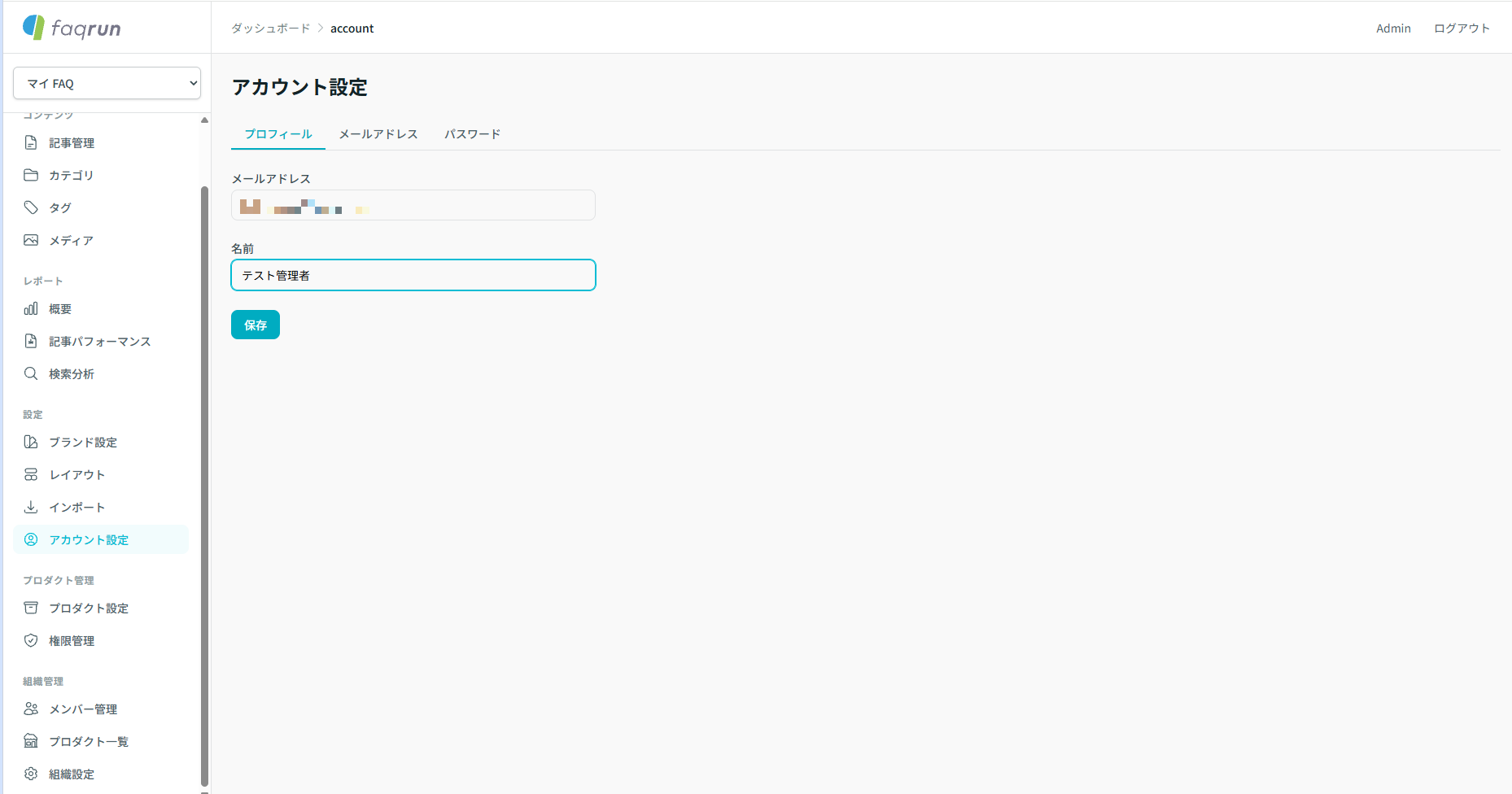Click the sidebar vertical scrollbar thumb

coord(204,486)
